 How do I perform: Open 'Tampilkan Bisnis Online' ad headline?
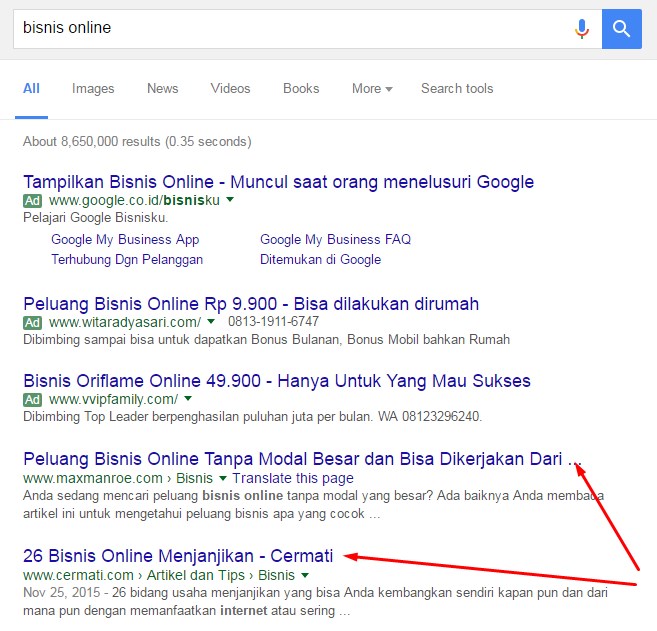click(279, 182)
